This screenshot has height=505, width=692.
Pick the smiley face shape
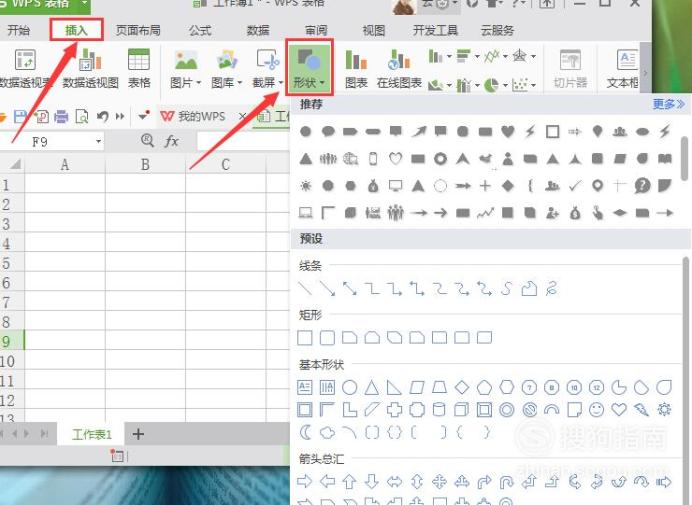(597, 410)
